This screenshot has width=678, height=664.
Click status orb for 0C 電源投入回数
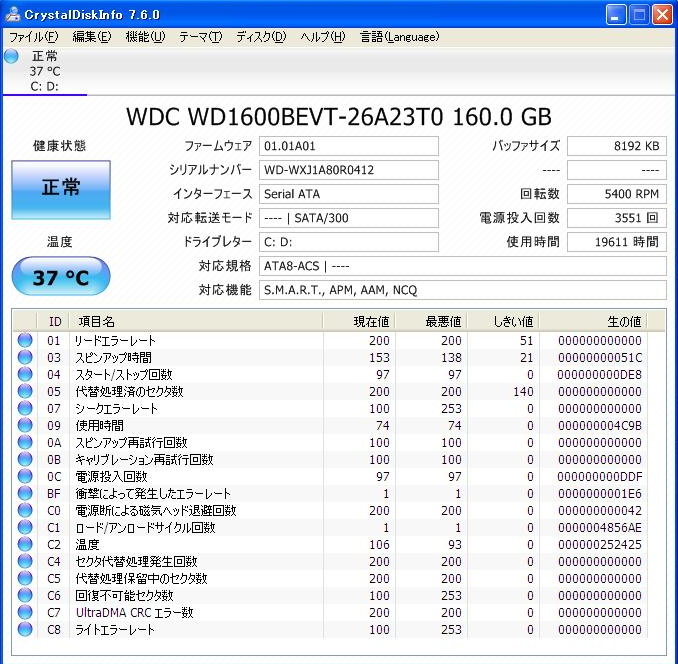pyautogui.click(x=25, y=476)
